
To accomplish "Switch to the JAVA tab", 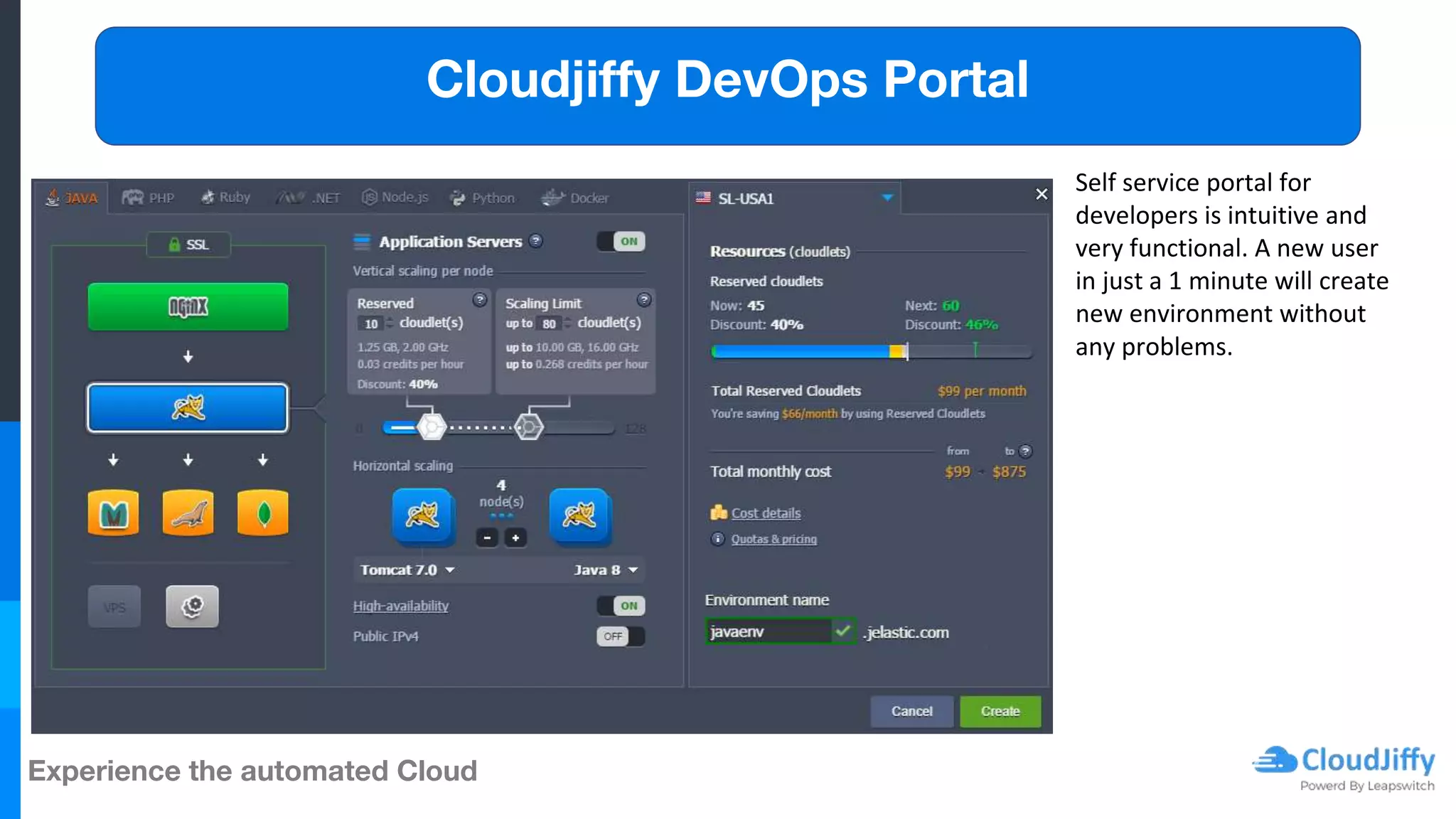I will [x=72, y=198].
